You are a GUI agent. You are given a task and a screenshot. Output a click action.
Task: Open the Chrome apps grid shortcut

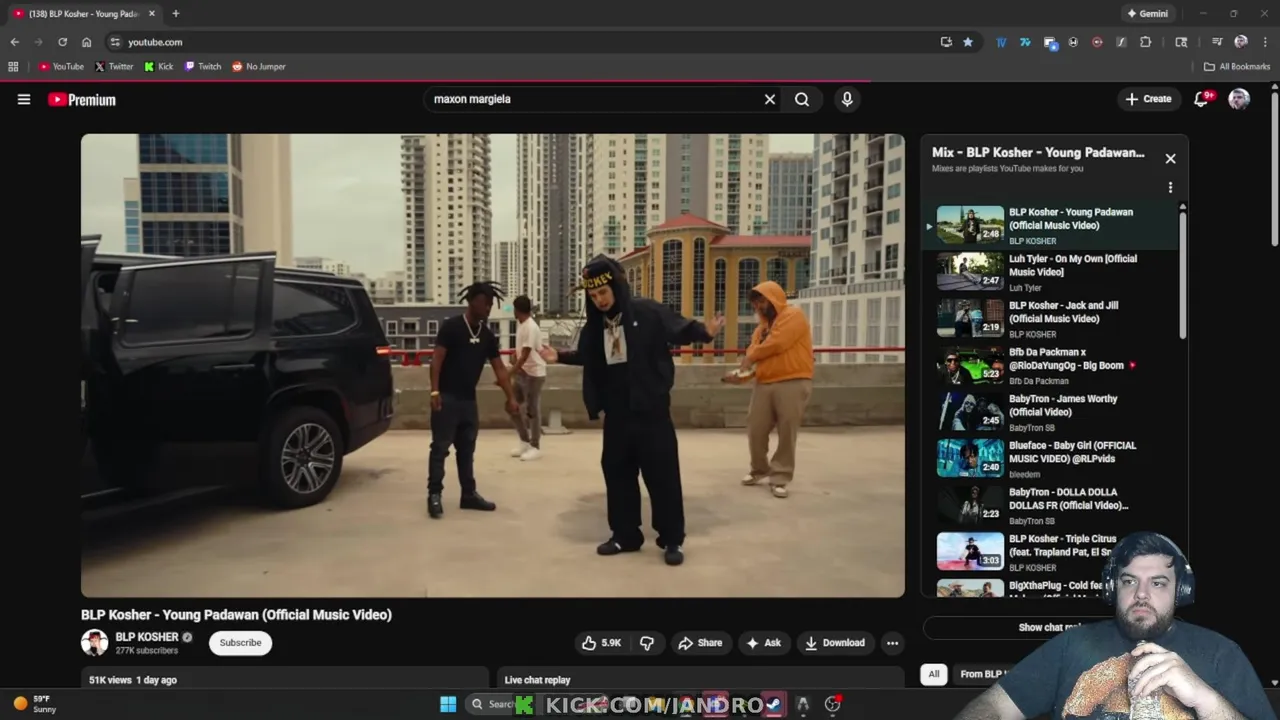click(13, 66)
